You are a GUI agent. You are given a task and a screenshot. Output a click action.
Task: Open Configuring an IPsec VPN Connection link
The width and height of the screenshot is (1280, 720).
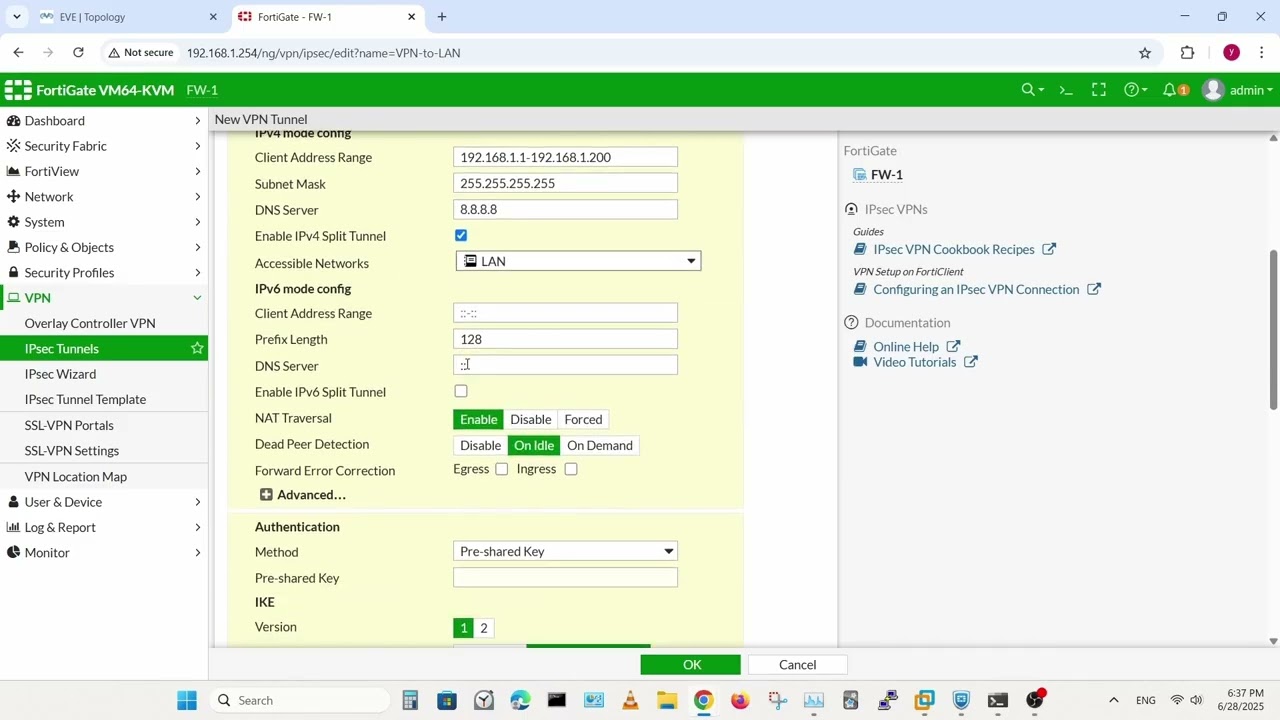click(x=976, y=290)
